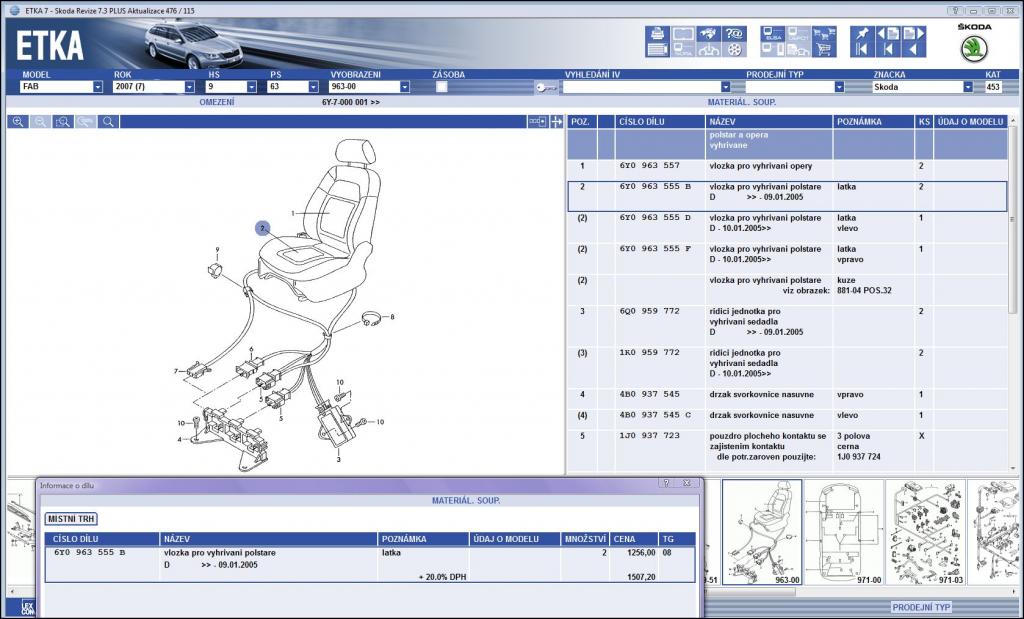Click the illustration layout toggle icon

[x=537, y=122]
